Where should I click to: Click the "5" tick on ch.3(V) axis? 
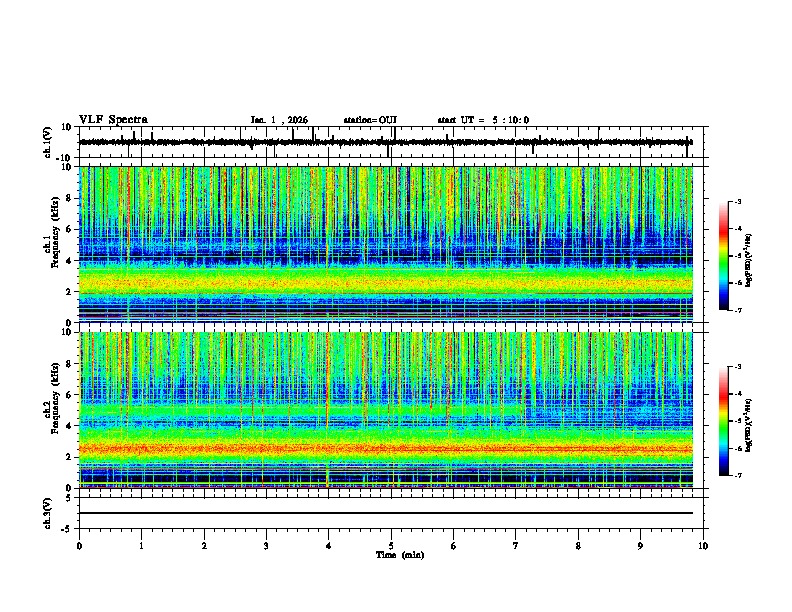(69, 497)
